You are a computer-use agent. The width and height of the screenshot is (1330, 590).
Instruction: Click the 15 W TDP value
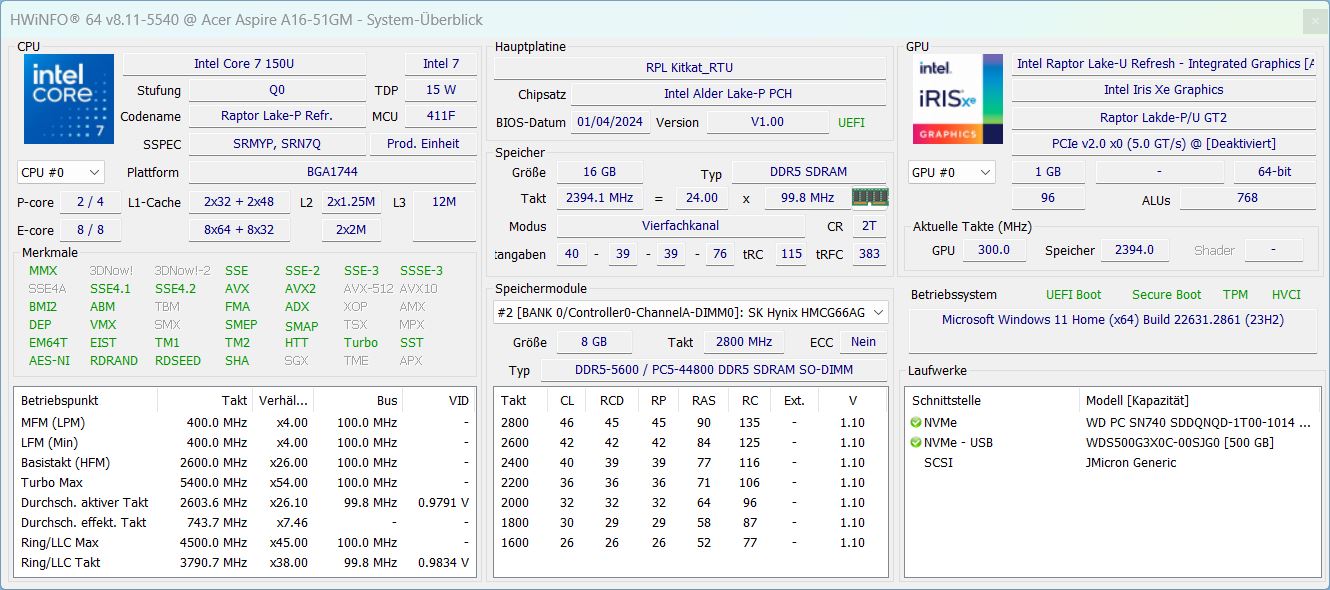pyautogui.click(x=440, y=90)
